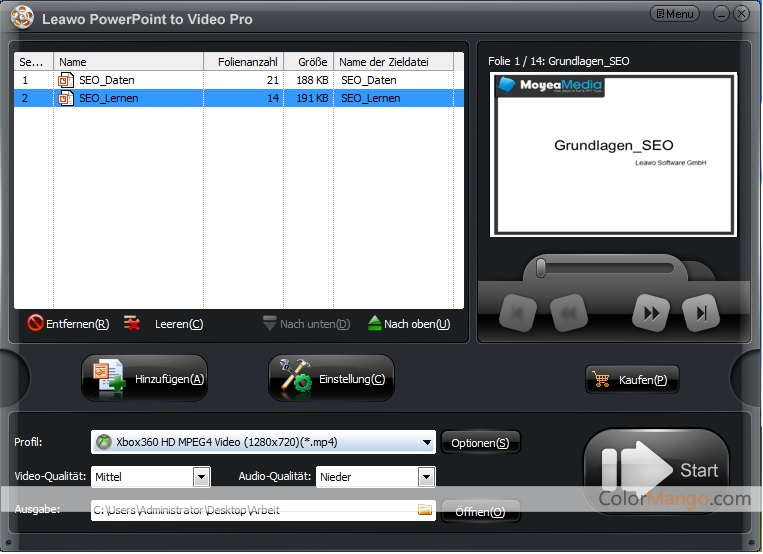Open the Audio-Qualität dropdown
763x554 pixels.
tap(426, 477)
